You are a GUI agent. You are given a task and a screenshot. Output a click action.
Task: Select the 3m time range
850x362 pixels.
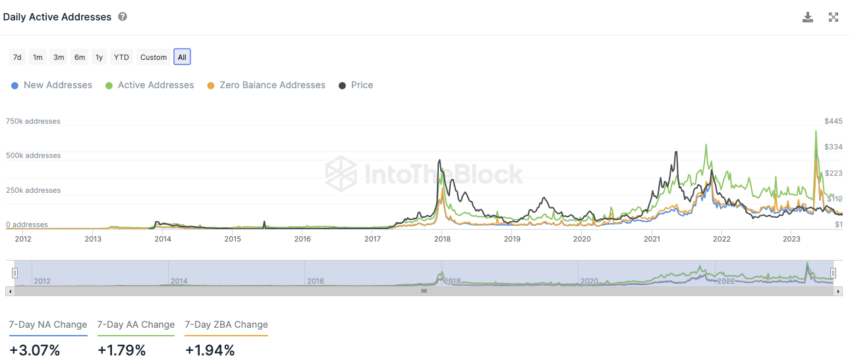59,57
